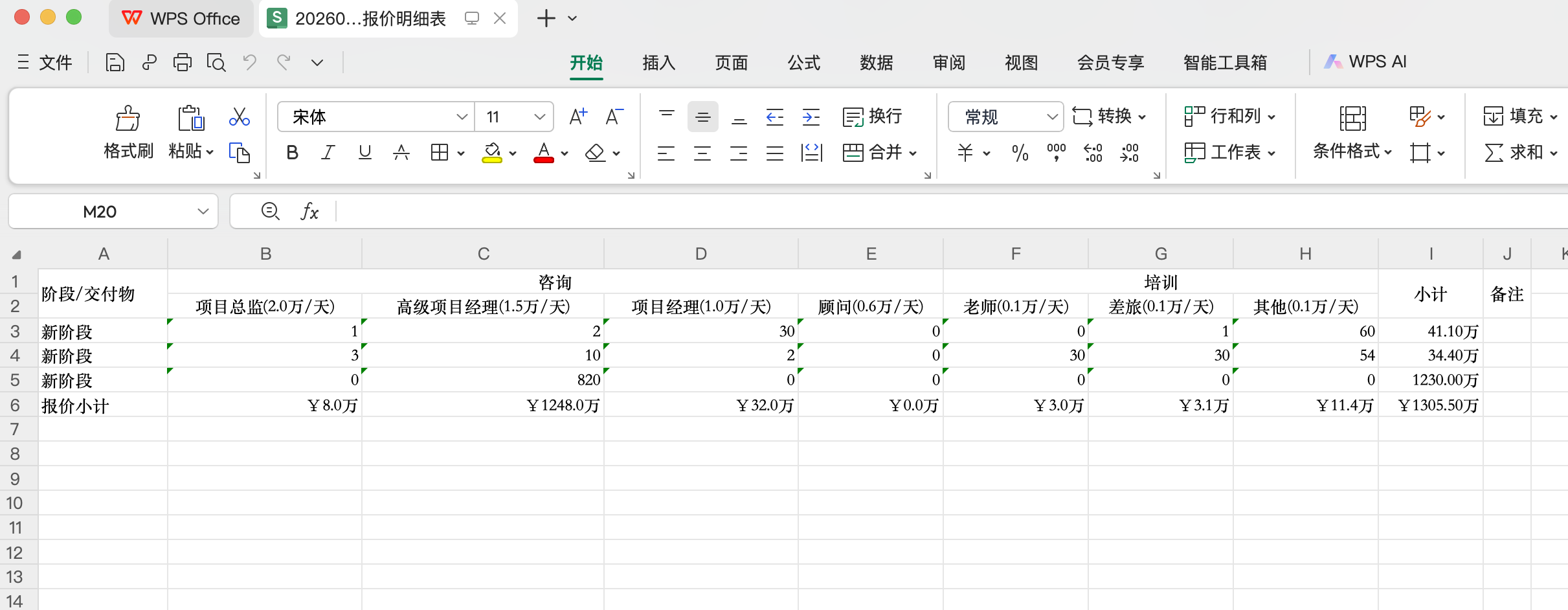The image size is (1568, 610).
Task: Click the Save icon in quick toolbar
Action: [115, 63]
